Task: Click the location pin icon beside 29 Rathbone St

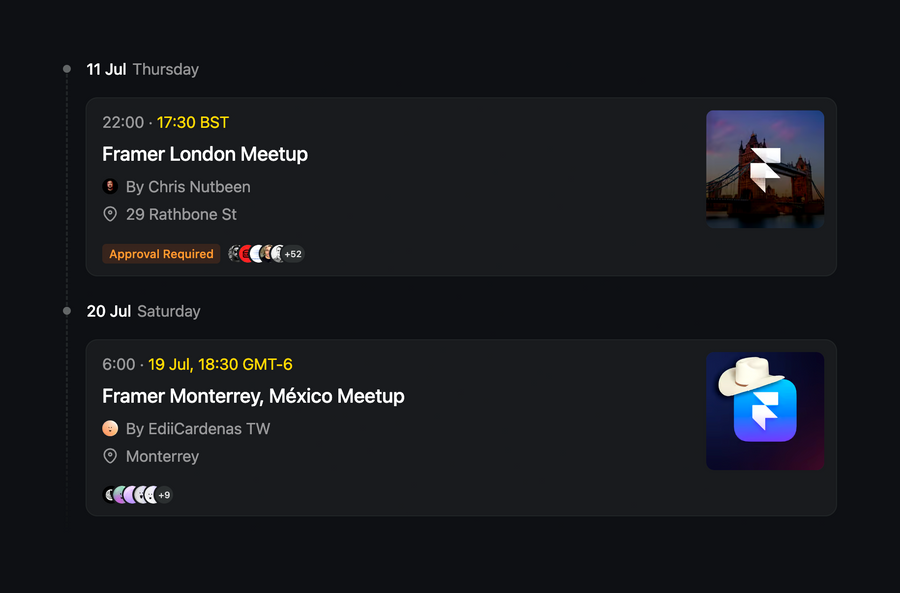Action: [110, 214]
